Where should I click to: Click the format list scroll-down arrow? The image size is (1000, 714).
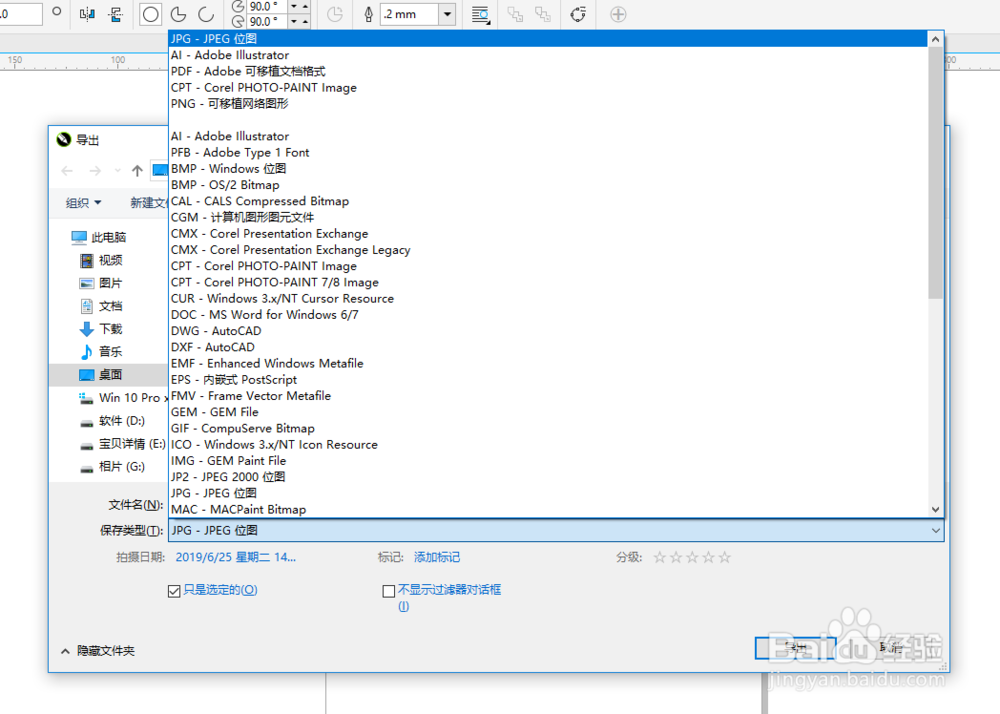[936, 509]
